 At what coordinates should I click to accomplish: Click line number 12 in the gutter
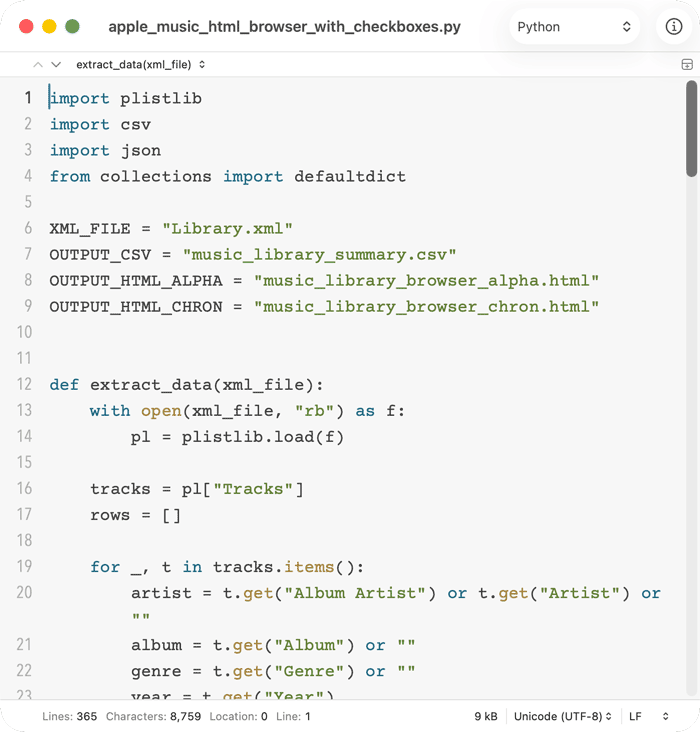tap(24, 384)
